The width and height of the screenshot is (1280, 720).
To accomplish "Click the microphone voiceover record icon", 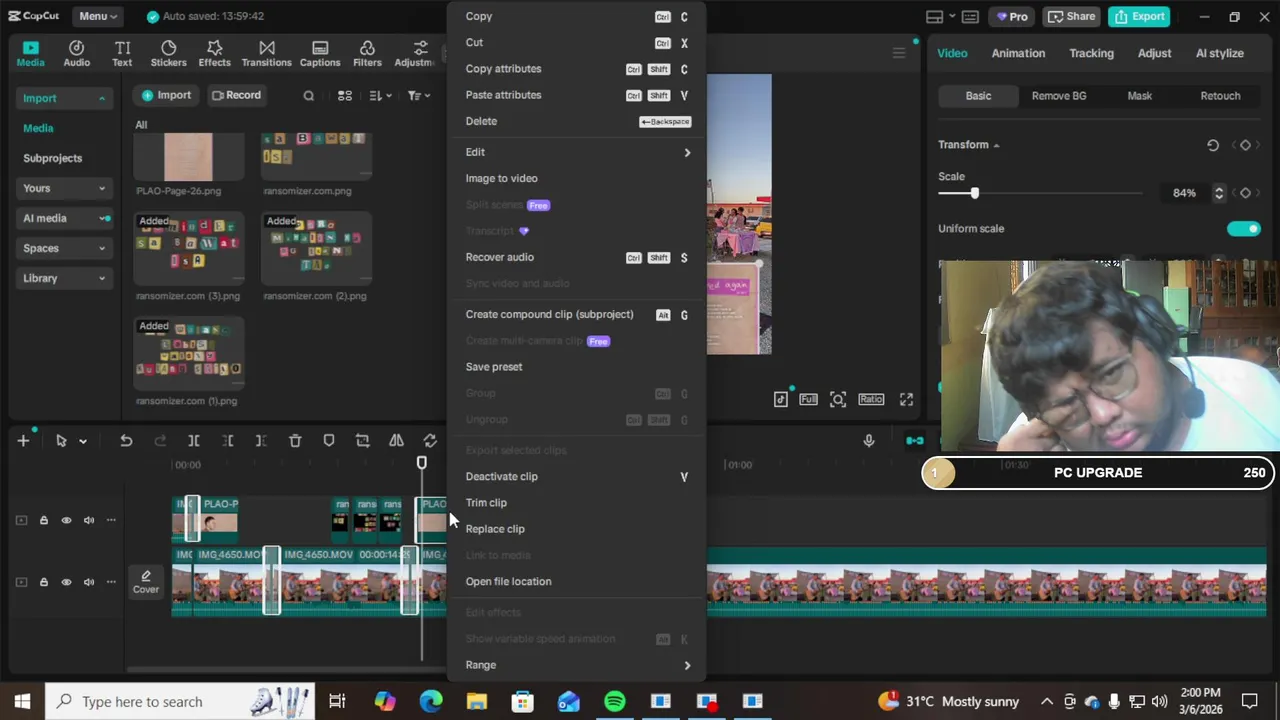I will point(869,441).
